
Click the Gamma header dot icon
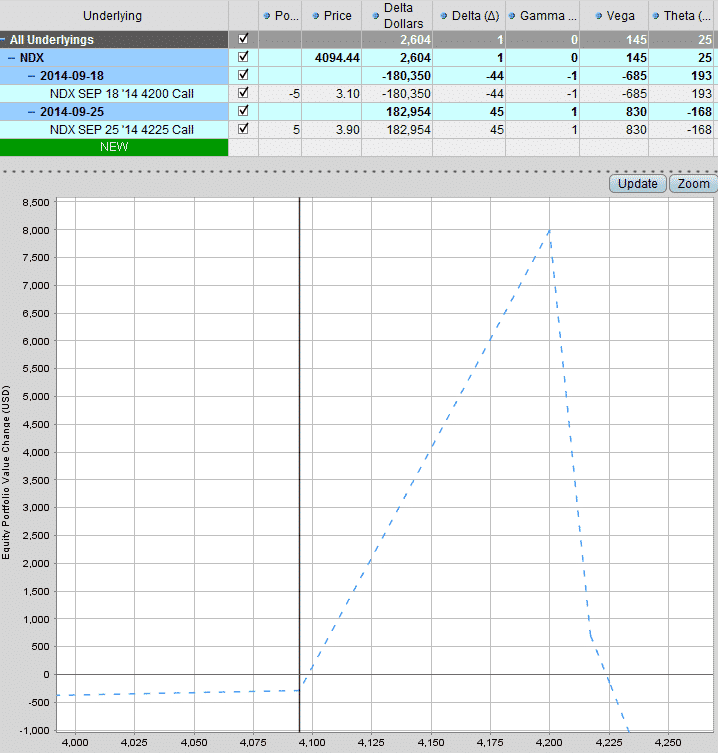tap(512, 16)
